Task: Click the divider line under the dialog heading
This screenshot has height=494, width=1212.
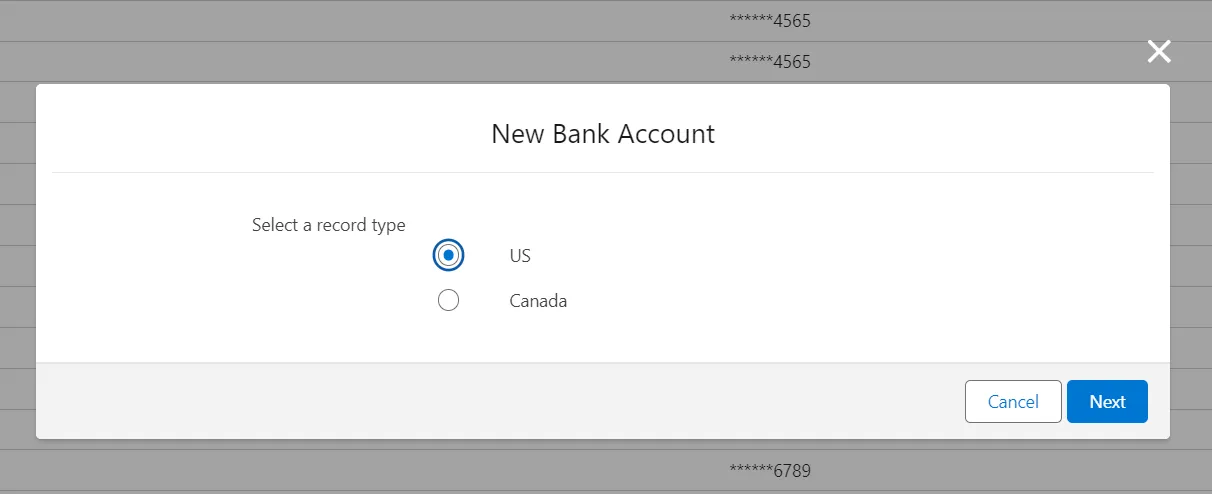Action: [x=603, y=172]
